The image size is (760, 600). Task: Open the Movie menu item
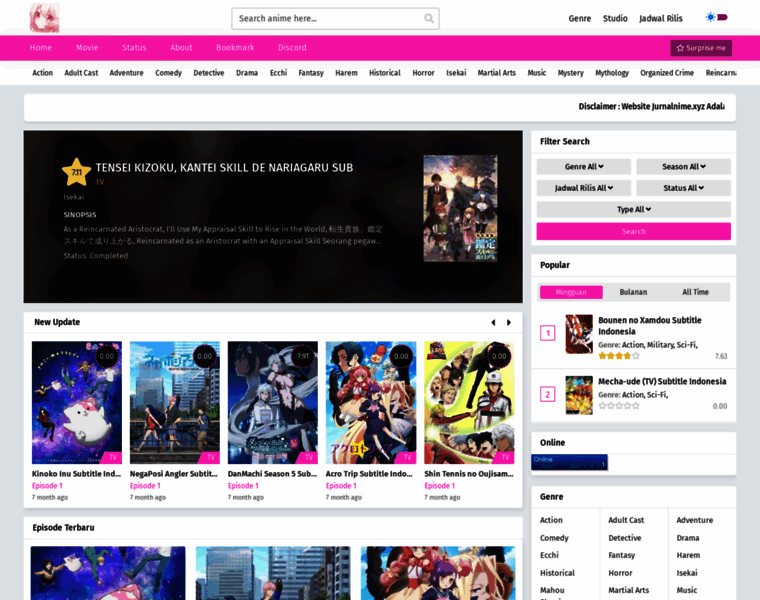(87, 47)
